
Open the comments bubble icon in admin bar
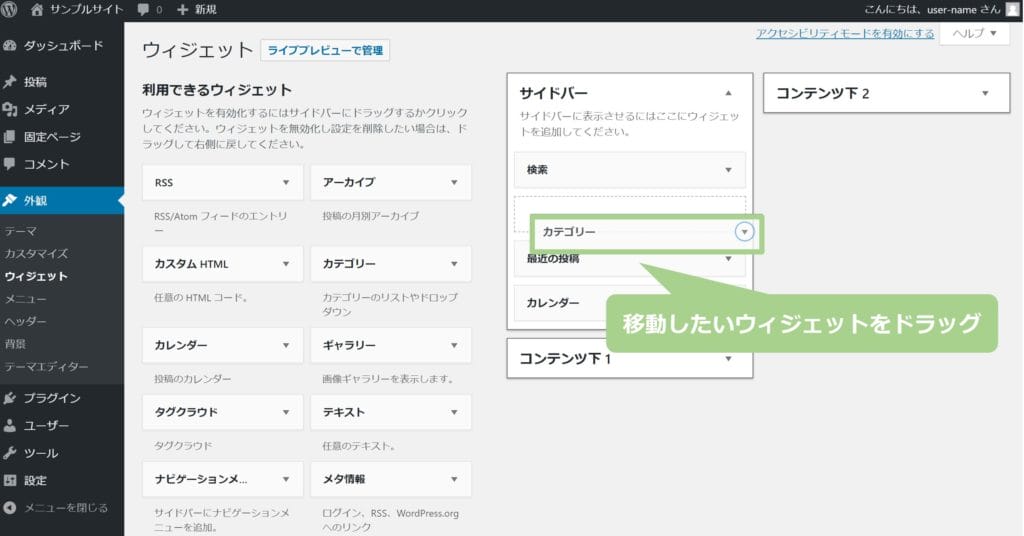[144, 10]
